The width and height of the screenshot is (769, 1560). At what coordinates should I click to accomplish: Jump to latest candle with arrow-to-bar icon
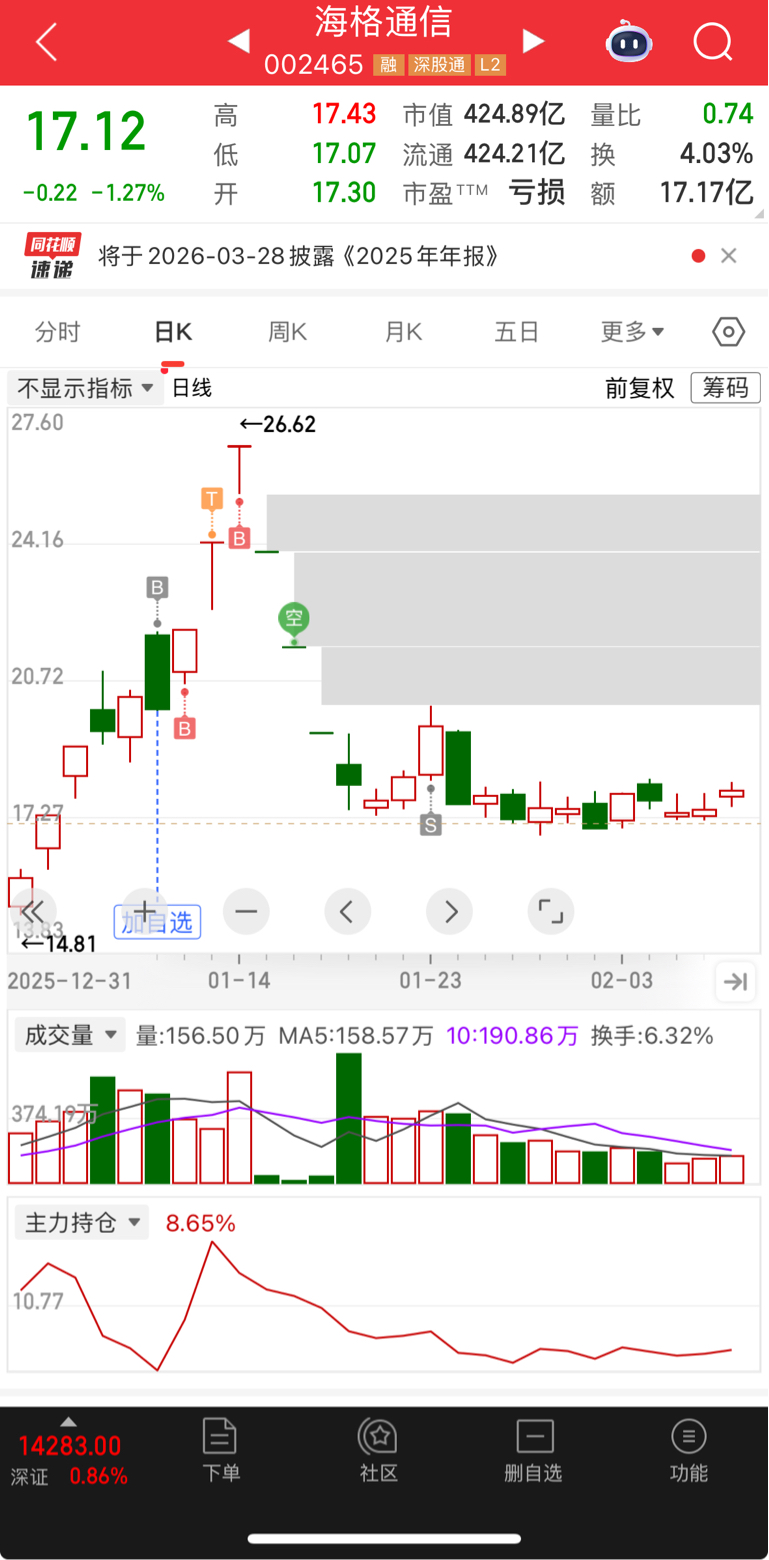click(x=735, y=982)
